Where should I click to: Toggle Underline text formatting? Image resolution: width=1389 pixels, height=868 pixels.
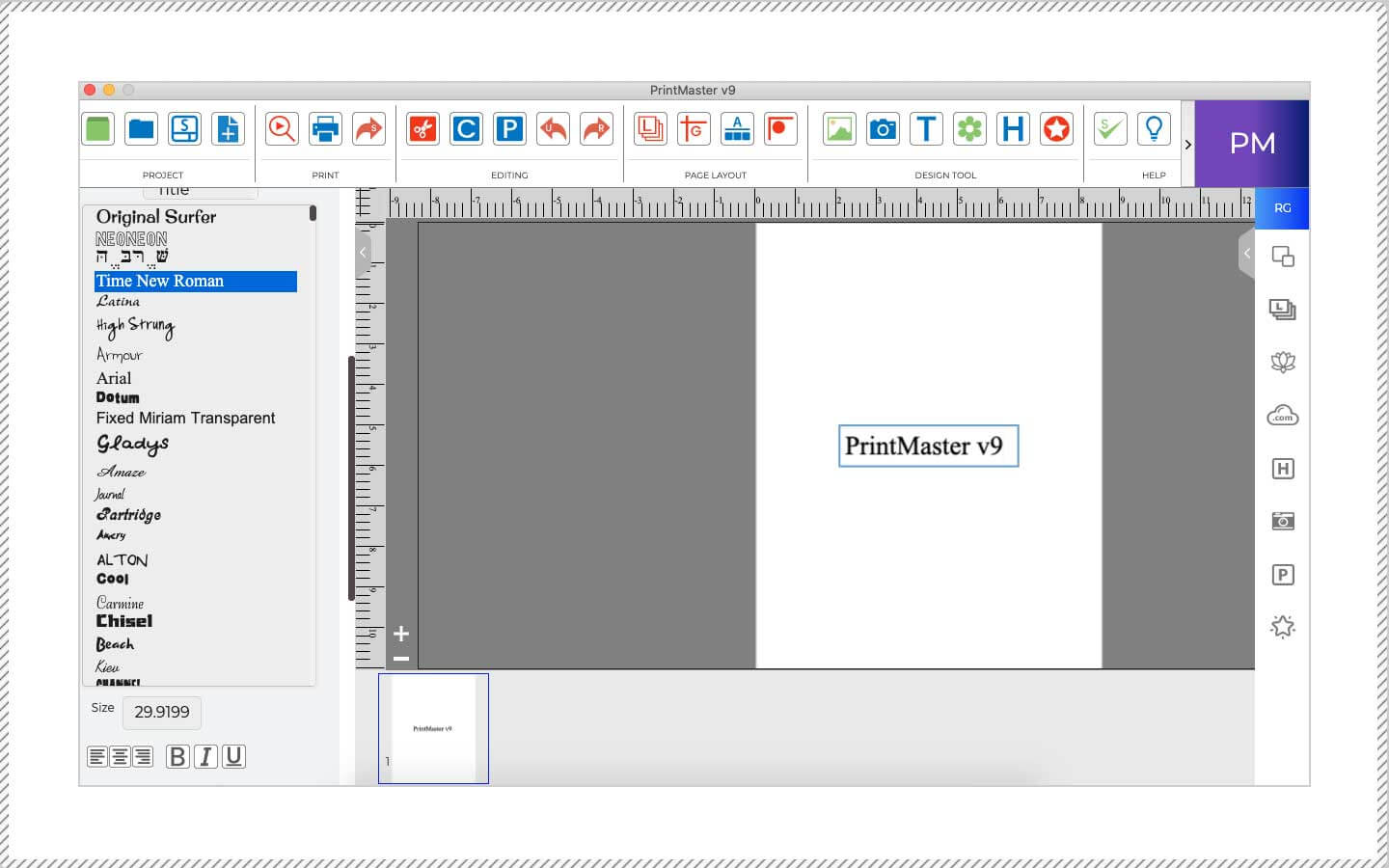click(x=233, y=757)
